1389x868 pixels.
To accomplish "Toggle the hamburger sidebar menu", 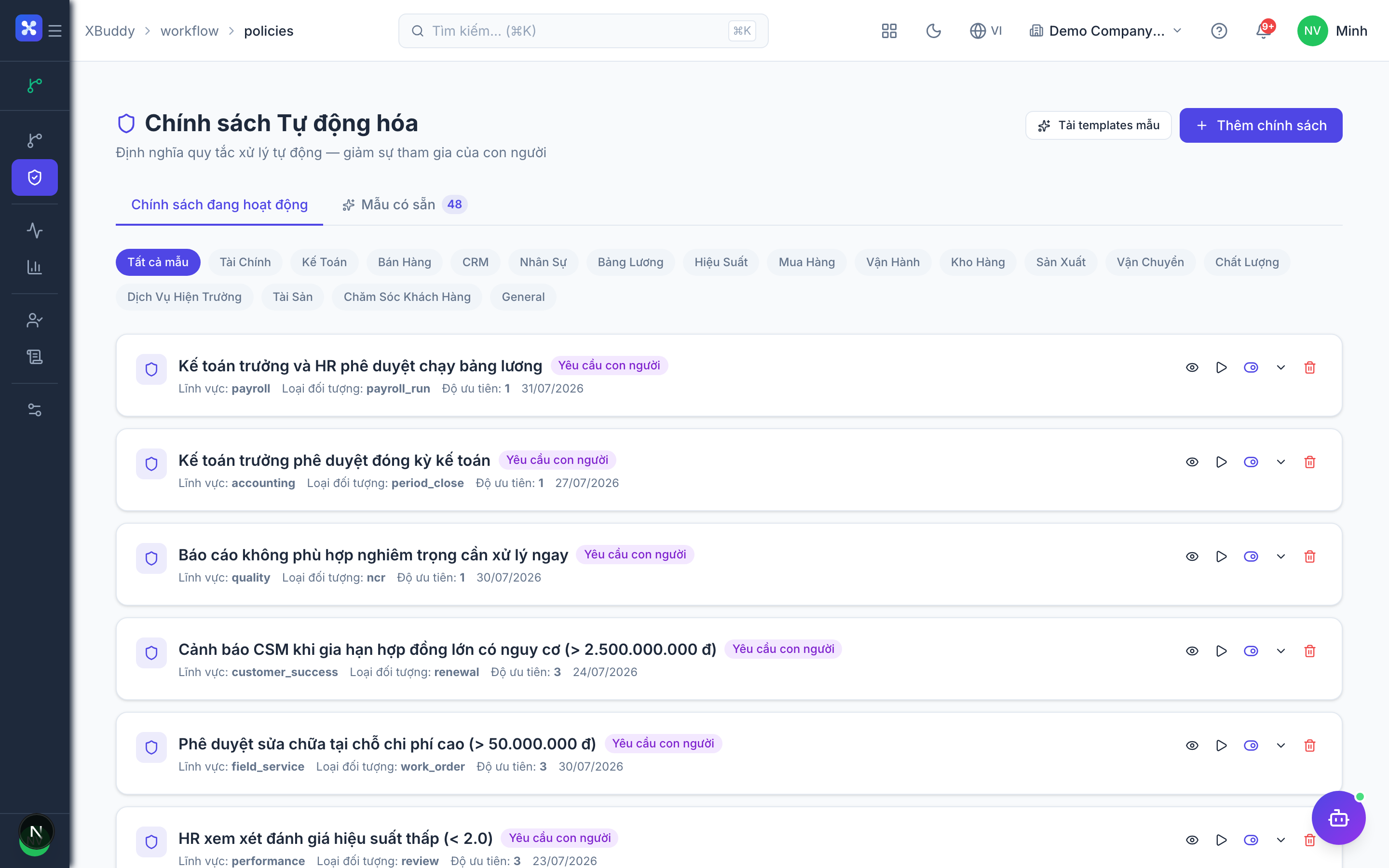I will [55, 31].
